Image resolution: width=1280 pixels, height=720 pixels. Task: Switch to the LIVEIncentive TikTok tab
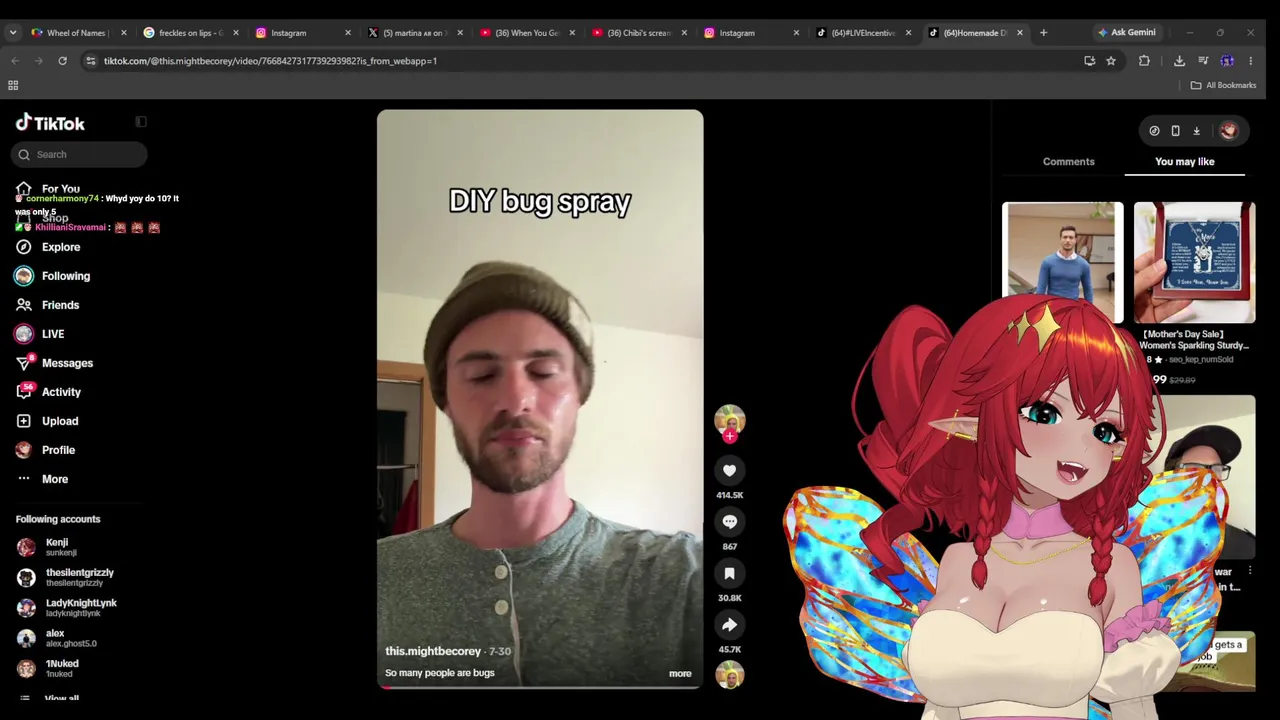coord(864,33)
